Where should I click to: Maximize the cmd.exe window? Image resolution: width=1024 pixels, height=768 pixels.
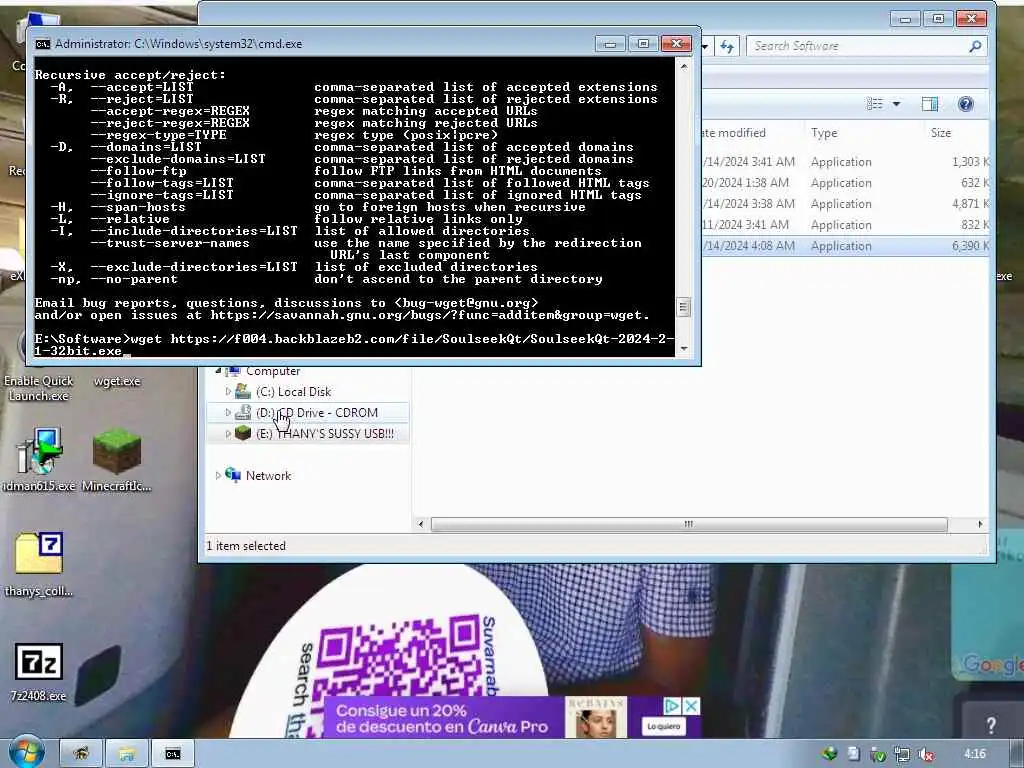pos(643,44)
